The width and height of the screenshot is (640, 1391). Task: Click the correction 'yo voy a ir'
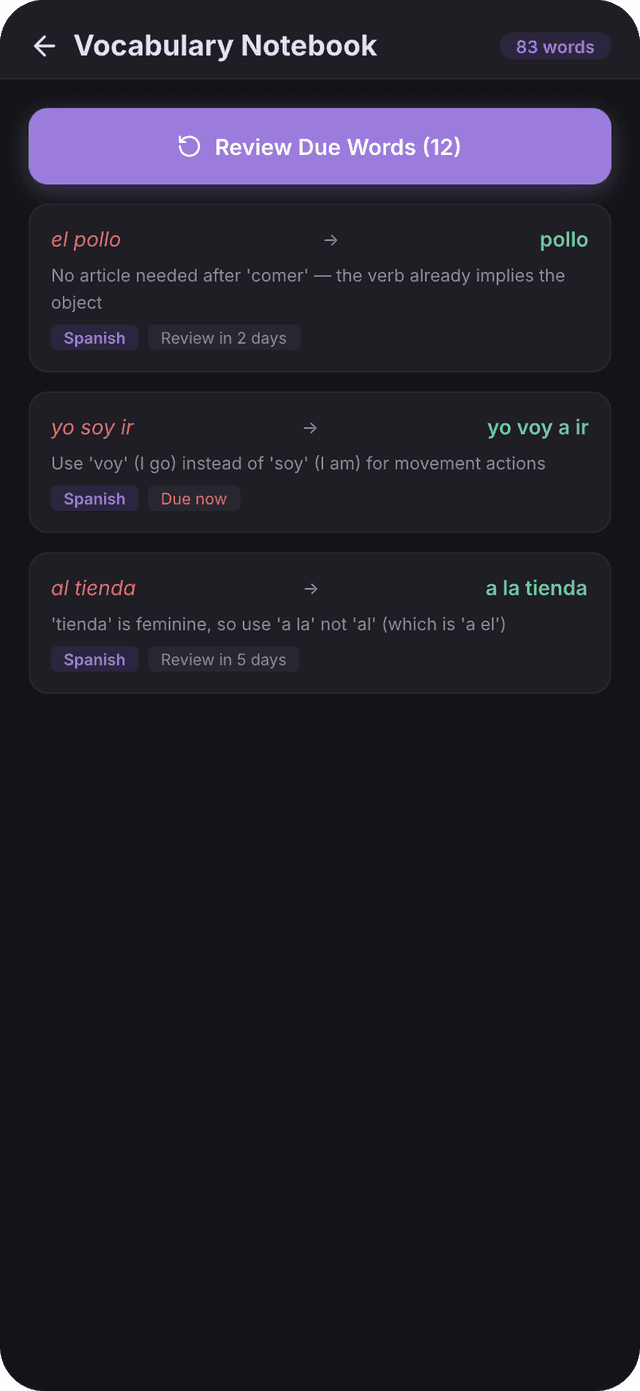538,428
